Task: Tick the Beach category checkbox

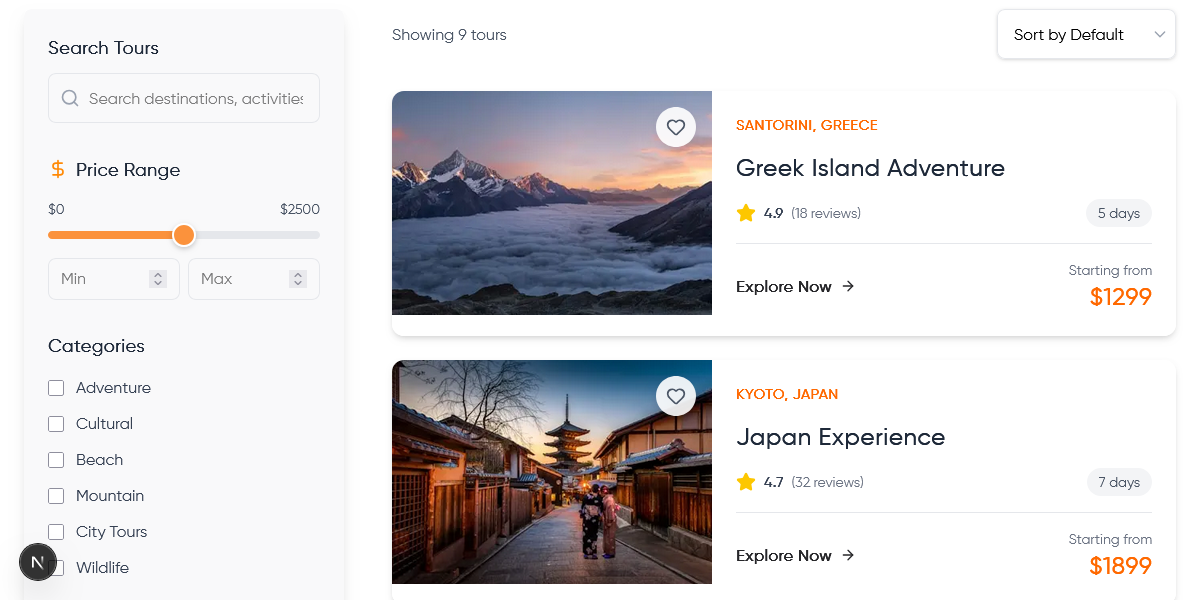Action: point(56,460)
